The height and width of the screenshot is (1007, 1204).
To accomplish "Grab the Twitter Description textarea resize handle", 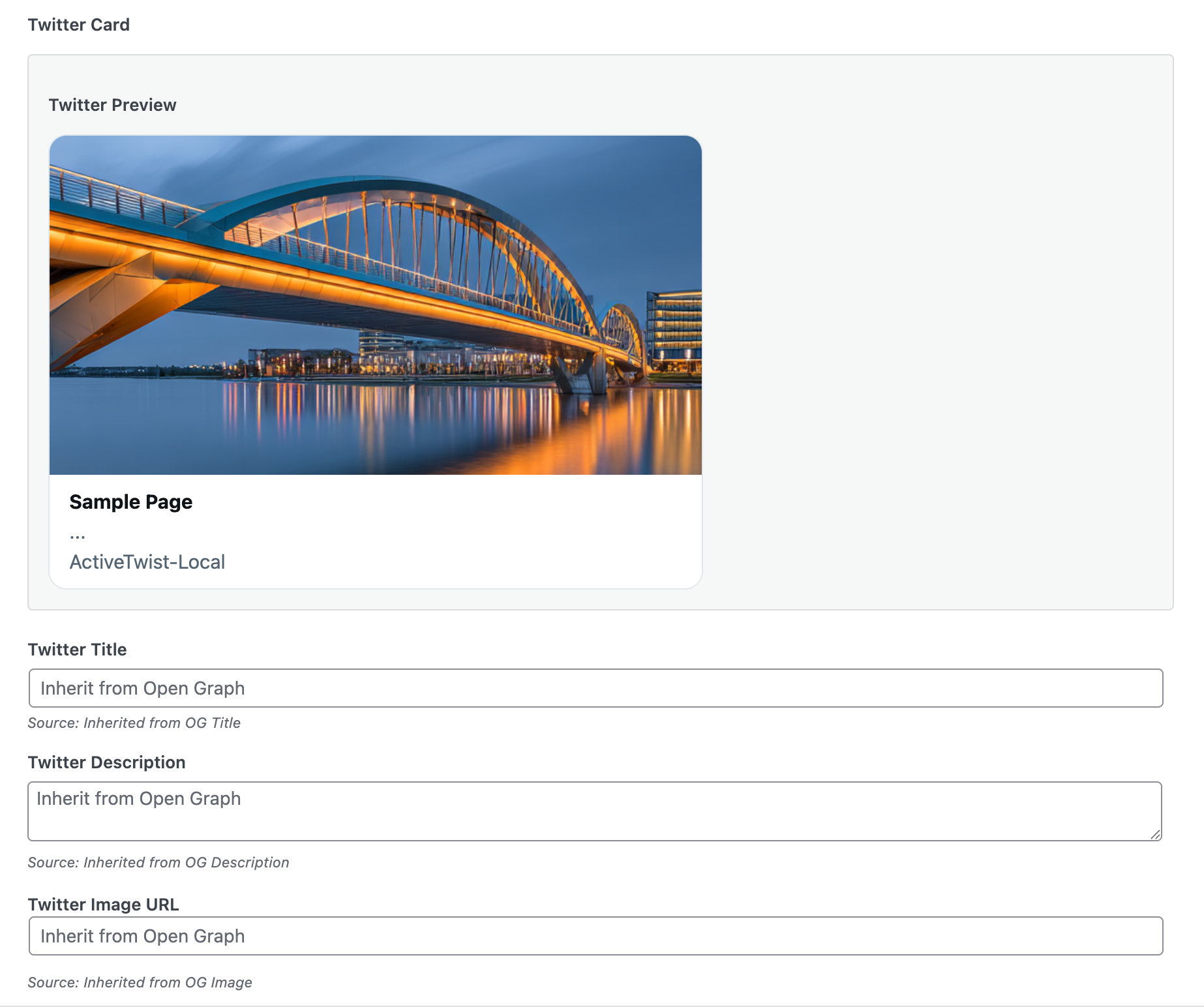I will (x=1155, y=834).
